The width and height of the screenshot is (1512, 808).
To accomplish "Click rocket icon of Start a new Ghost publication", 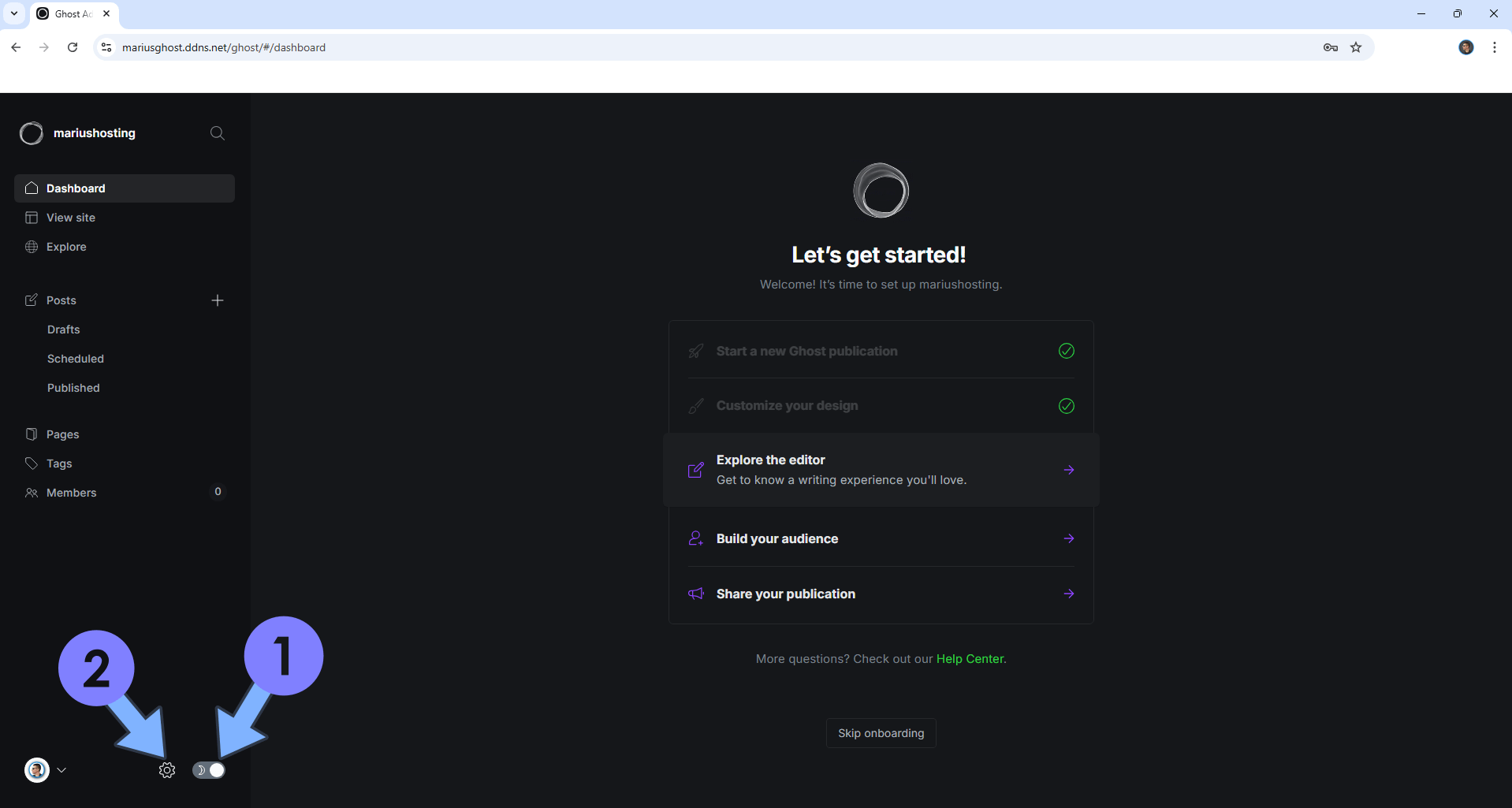I will tap(696, 351).
